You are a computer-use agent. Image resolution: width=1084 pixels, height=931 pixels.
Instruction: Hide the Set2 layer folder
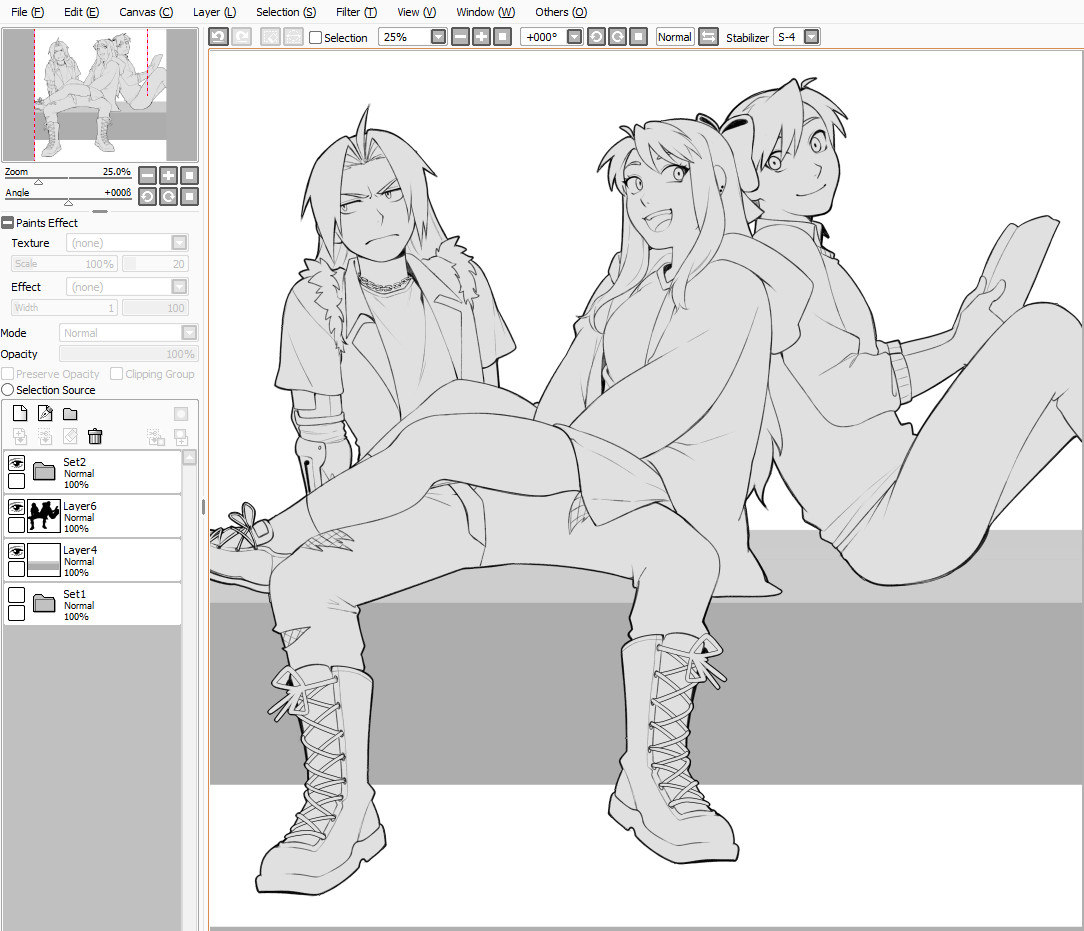pos(17,463)
